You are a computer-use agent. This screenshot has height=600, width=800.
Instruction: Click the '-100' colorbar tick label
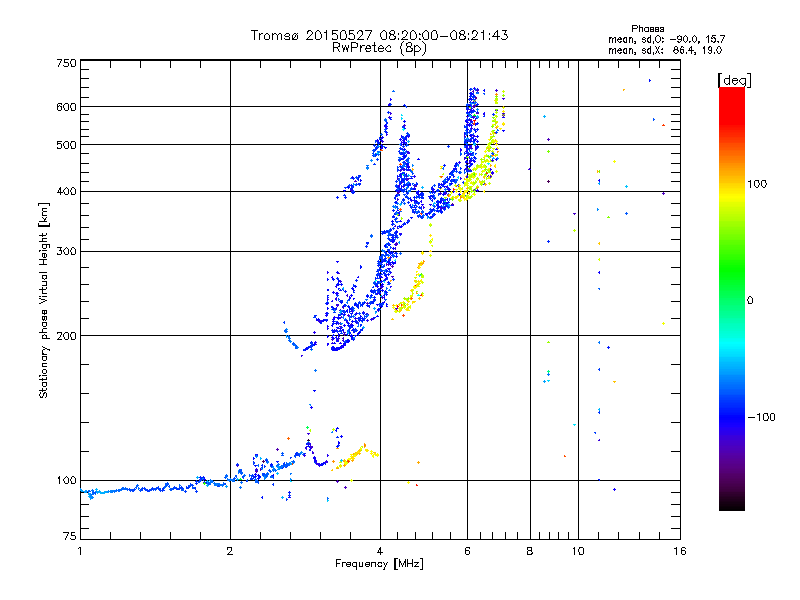pyautogui.click(x=761, y=417)
